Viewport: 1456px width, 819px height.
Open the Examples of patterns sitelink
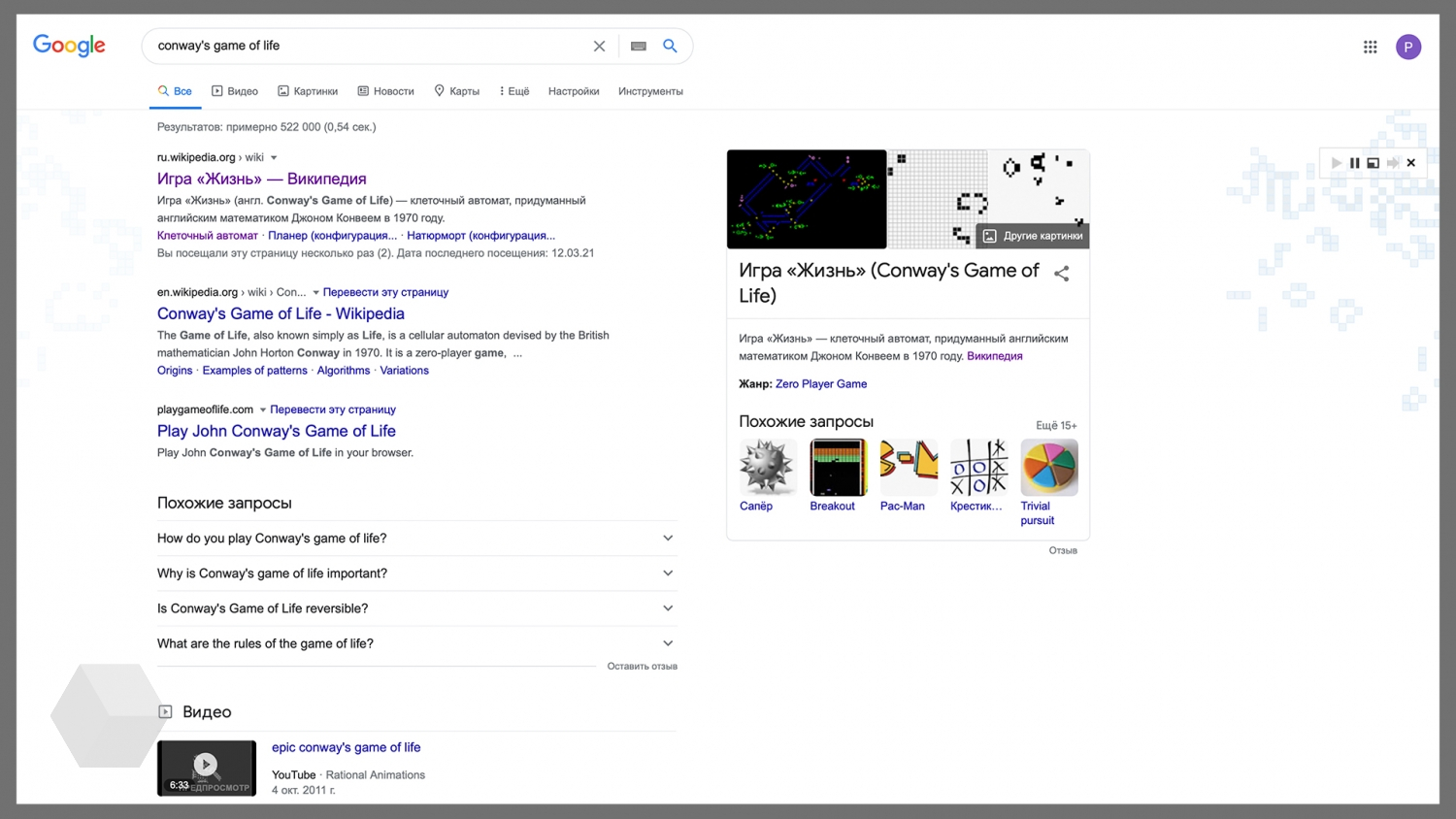pos(254,371)
